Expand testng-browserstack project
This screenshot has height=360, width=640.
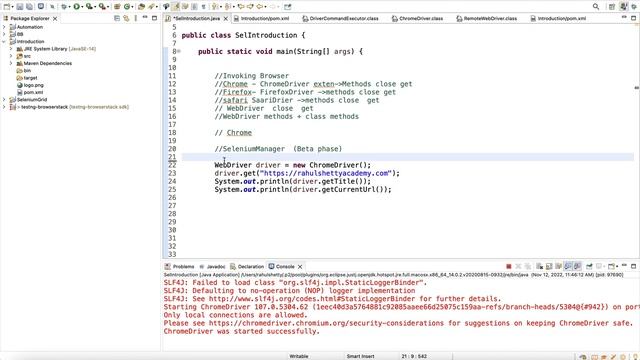tap(4, 107)
